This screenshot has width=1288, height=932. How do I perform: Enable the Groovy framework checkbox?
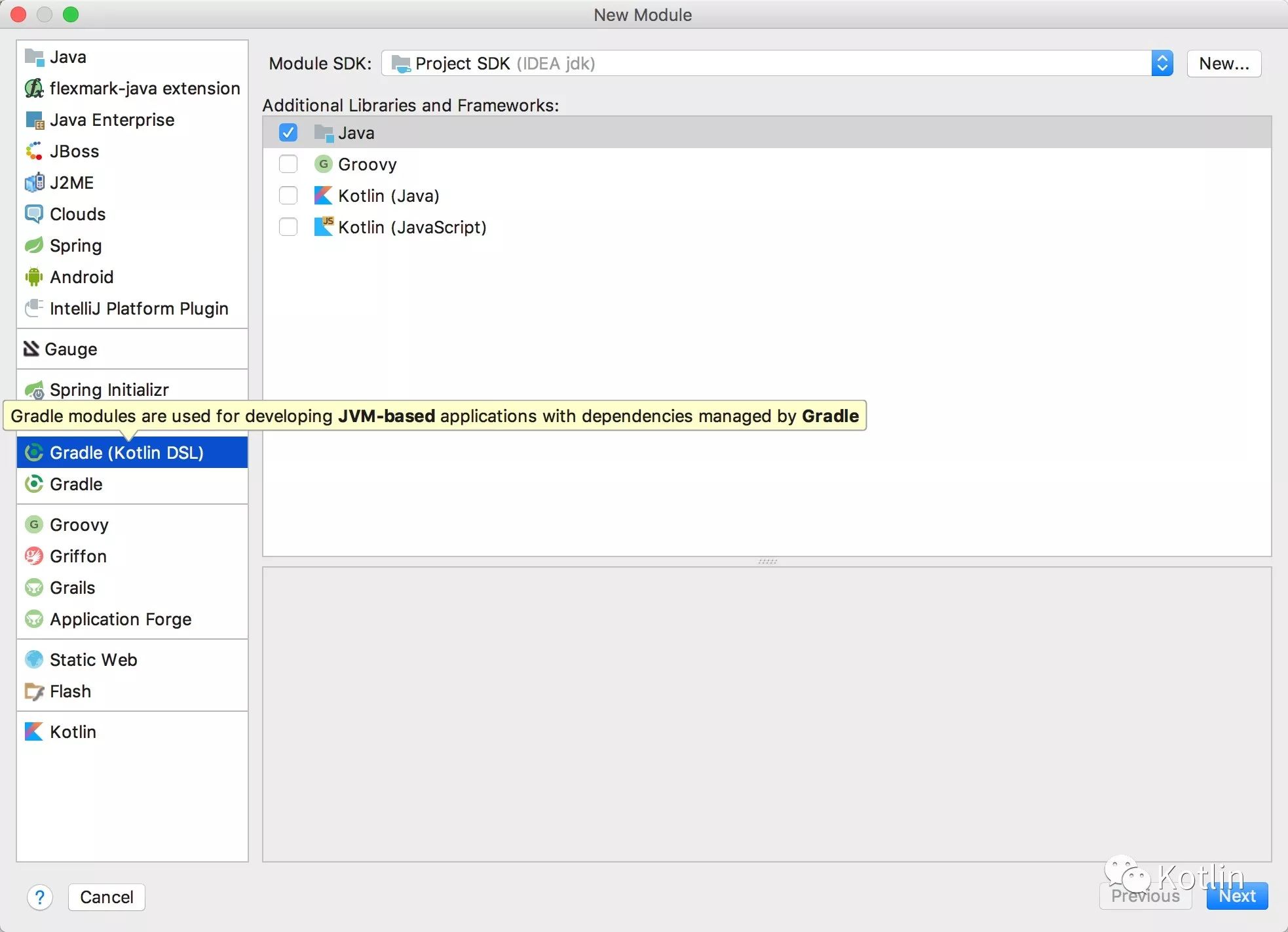coord(288,165)
